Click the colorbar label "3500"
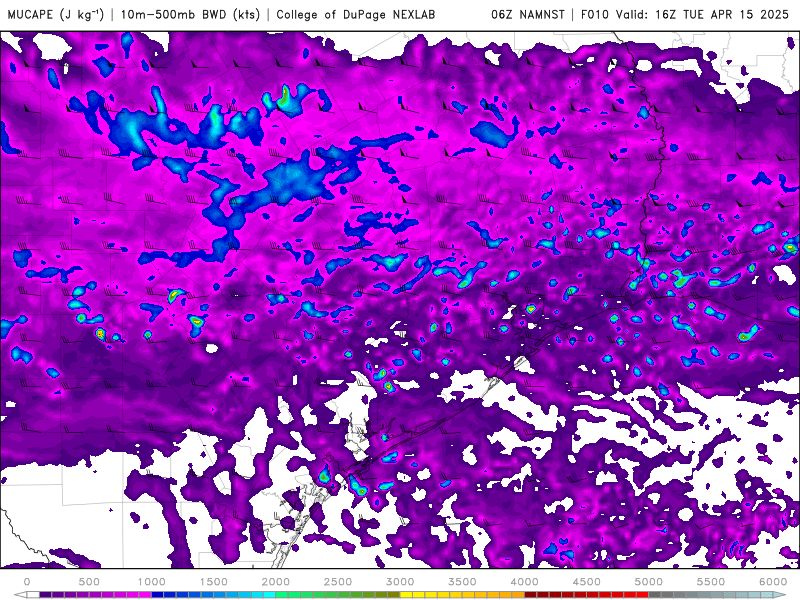The width and height of the screenshot is (800, 600). 462,582
